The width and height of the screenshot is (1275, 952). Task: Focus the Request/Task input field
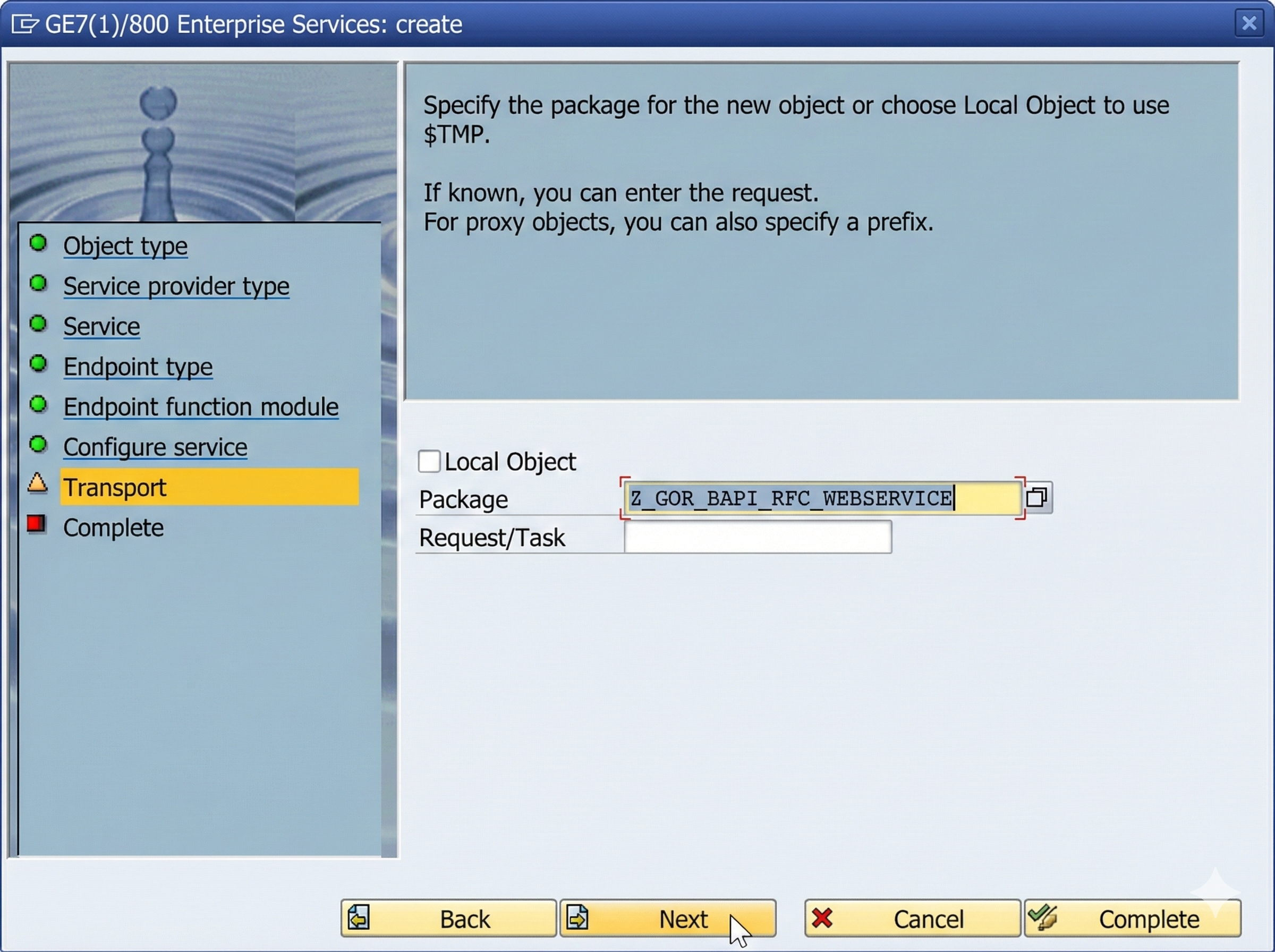[757, 537]
